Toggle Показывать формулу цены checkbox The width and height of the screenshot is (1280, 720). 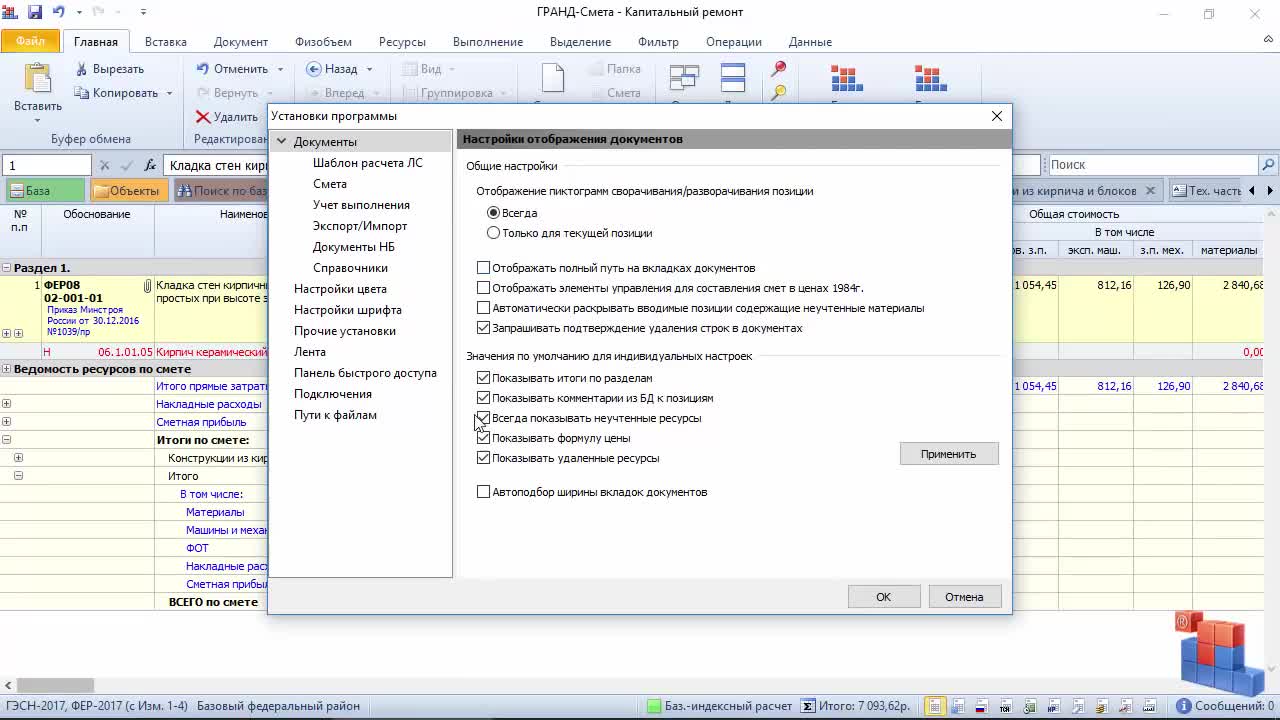point(483,438)
